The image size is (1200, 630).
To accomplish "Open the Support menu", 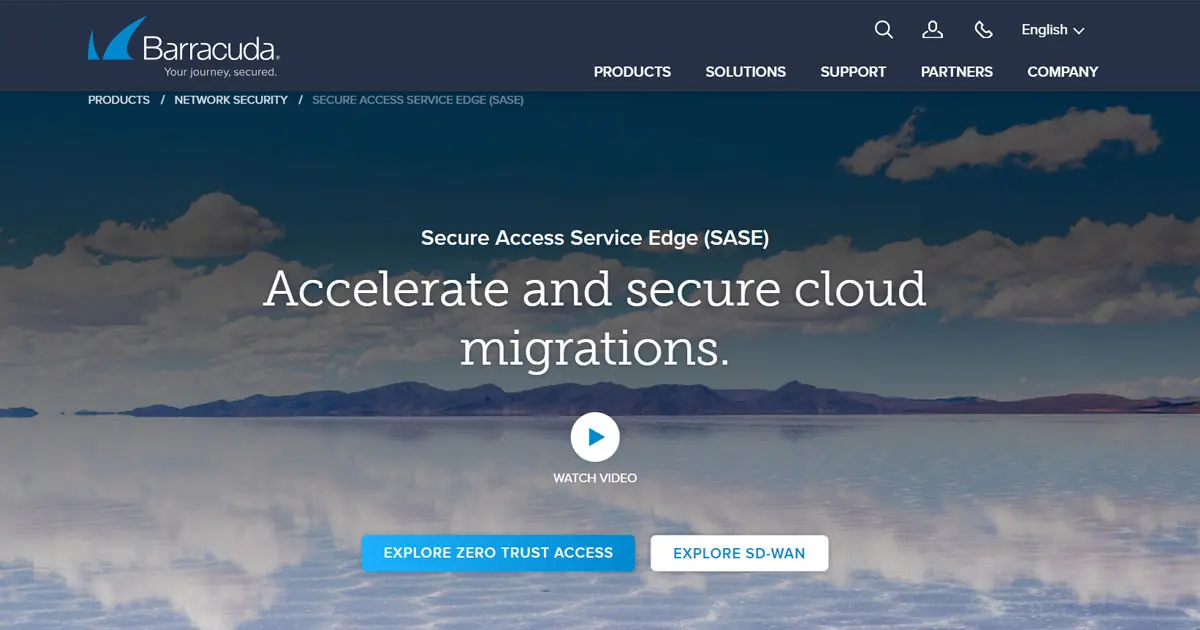I will [853, 72].
